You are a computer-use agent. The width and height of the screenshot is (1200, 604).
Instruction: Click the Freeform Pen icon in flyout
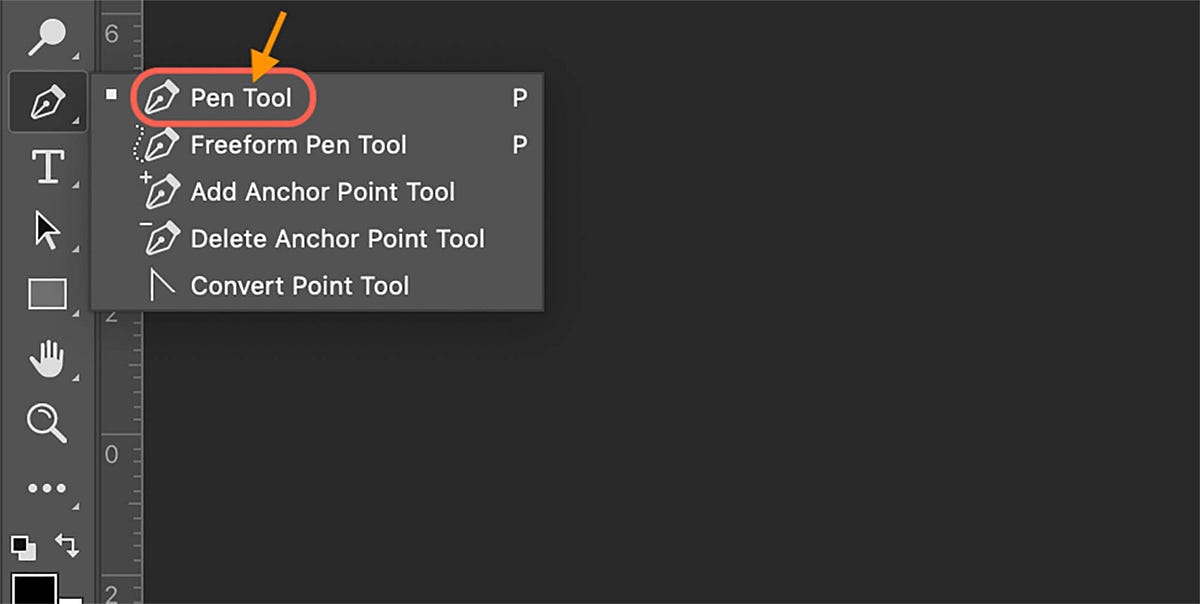pyautogui.click(x=156, y=145)
